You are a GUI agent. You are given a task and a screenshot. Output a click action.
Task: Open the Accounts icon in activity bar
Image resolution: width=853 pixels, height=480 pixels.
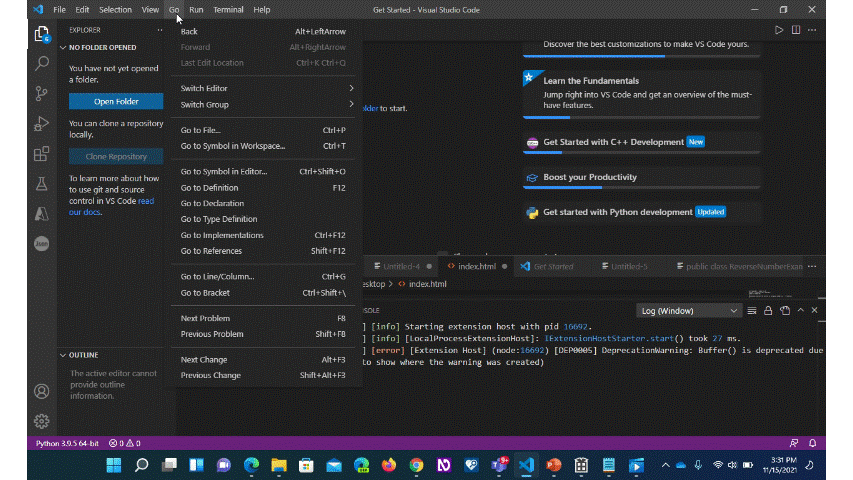[x=42, y=391]
